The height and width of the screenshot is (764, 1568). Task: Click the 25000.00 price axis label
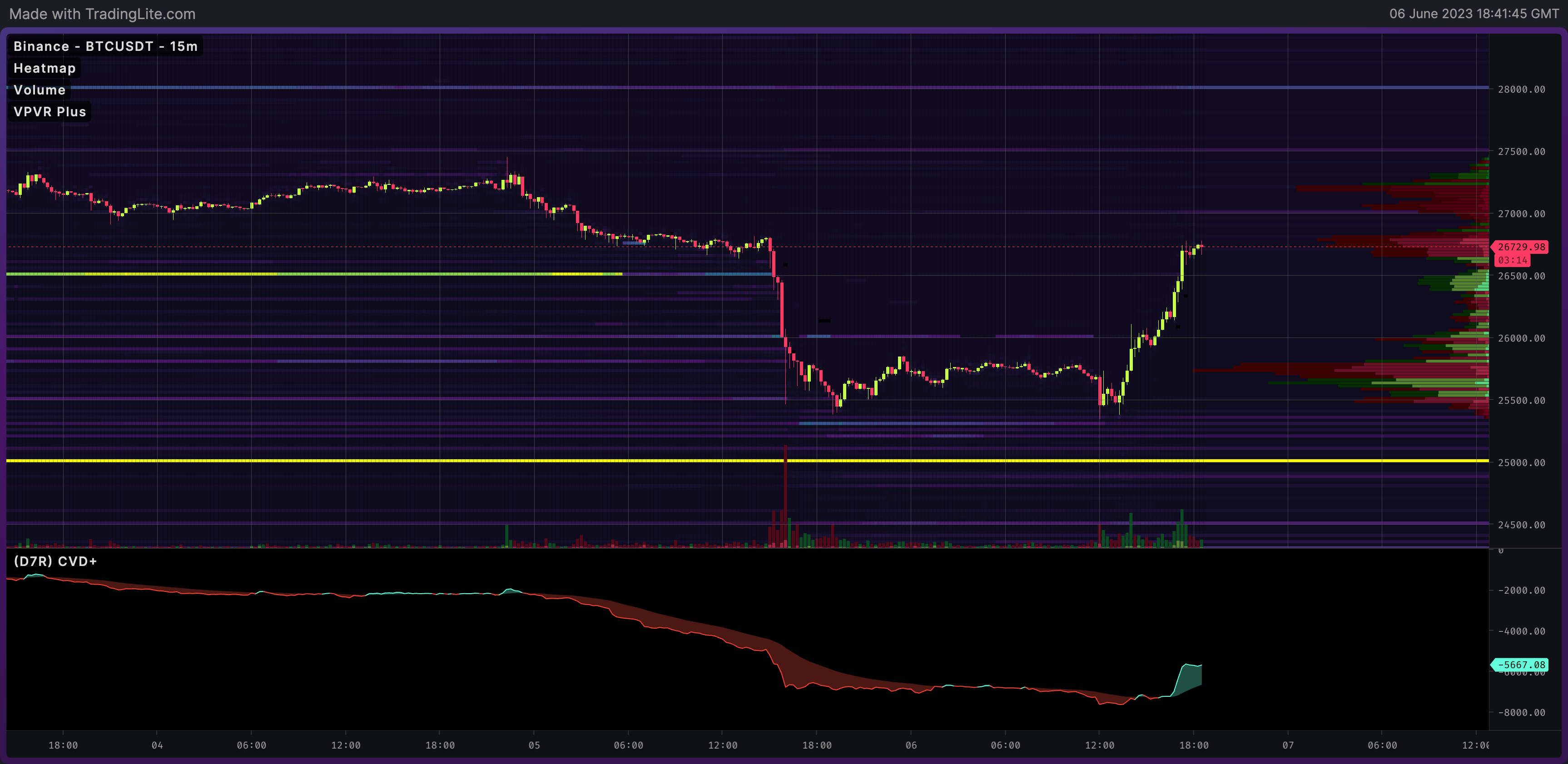(x=1521, y=463)
